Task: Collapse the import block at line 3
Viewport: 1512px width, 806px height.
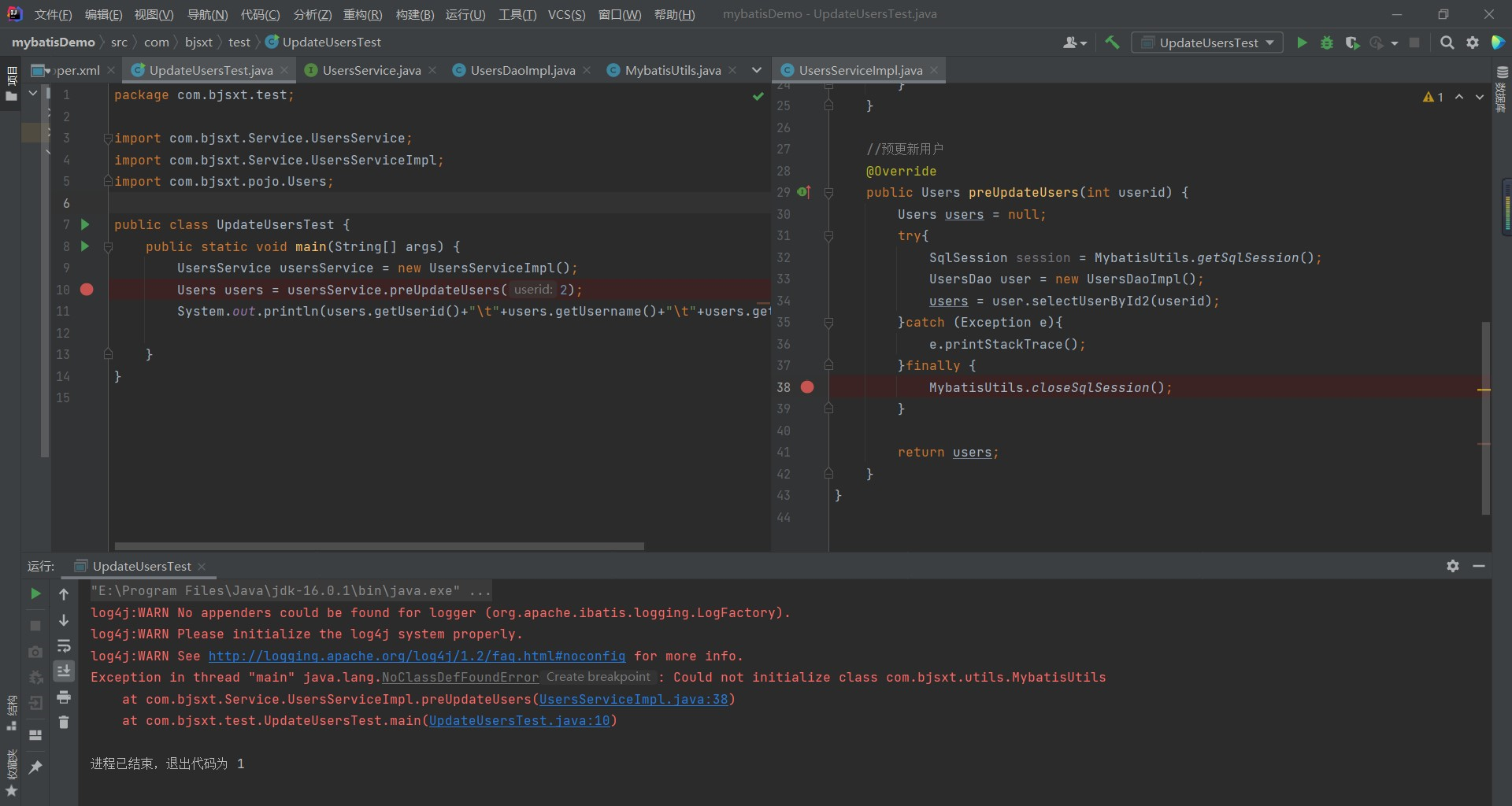Action: (108, 139)
